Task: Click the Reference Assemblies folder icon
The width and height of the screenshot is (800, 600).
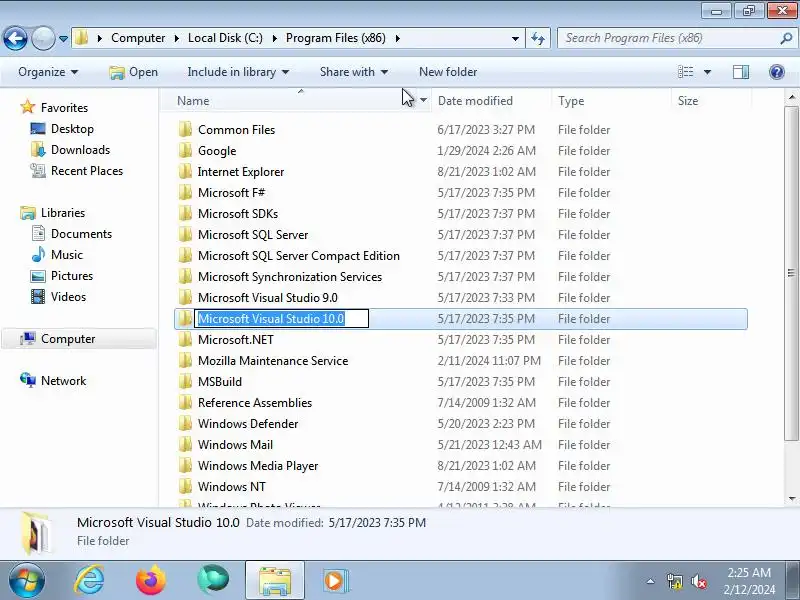Action: click(185, 403)
